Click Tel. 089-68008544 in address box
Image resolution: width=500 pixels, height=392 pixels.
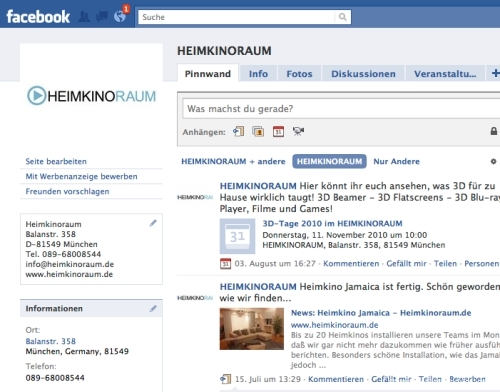[x=63, y=254]
